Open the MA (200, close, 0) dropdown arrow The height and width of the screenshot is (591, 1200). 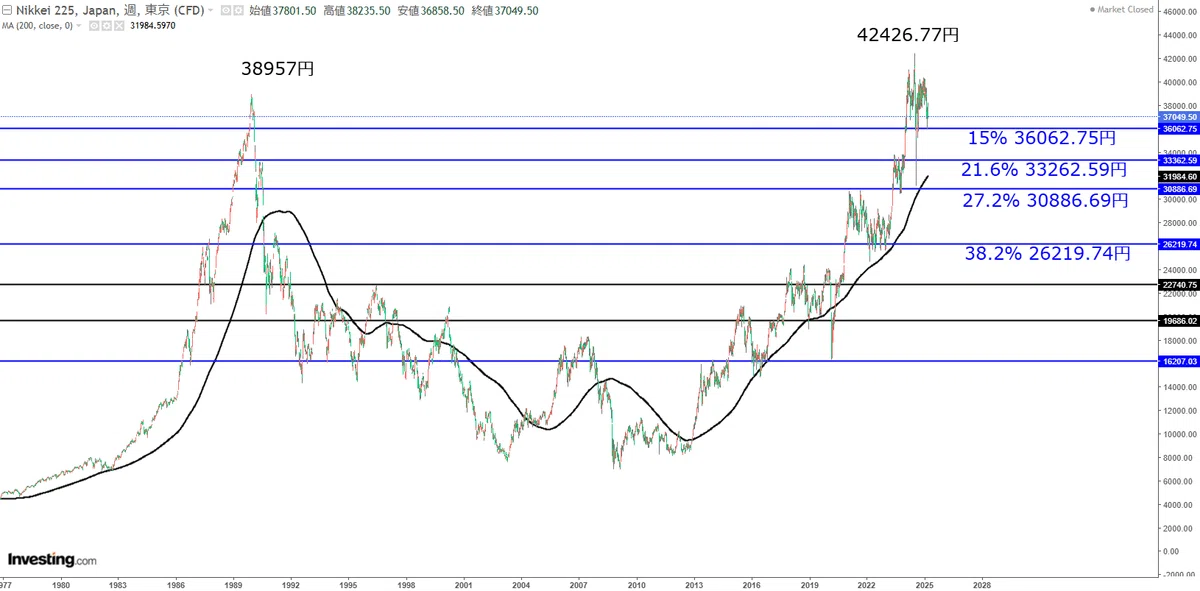(x=78, y=25)
